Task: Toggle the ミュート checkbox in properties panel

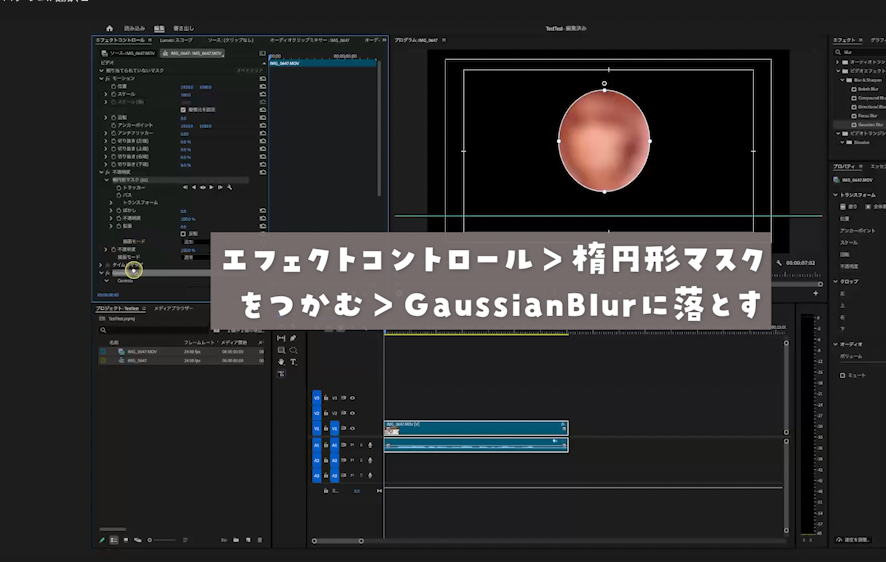Action: pyautogui.click(x=843, y=375)
